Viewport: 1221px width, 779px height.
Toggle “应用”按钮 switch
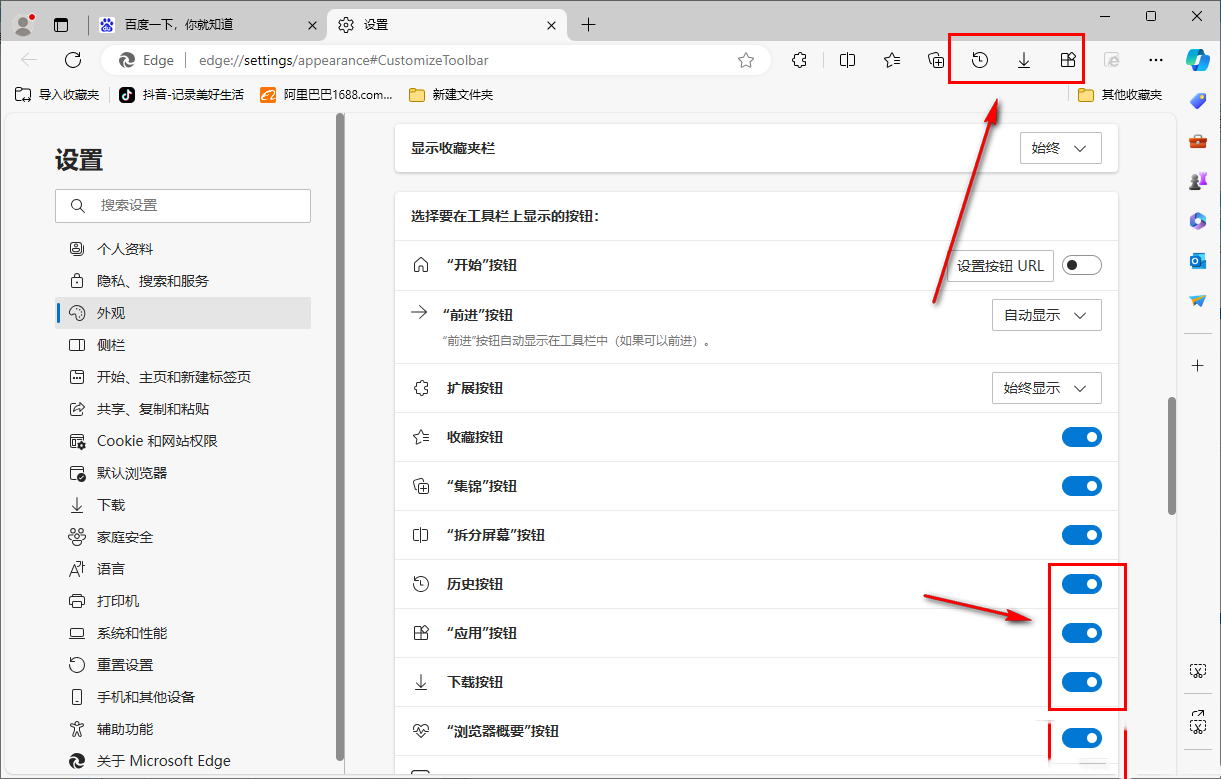tap(1081, 633)
